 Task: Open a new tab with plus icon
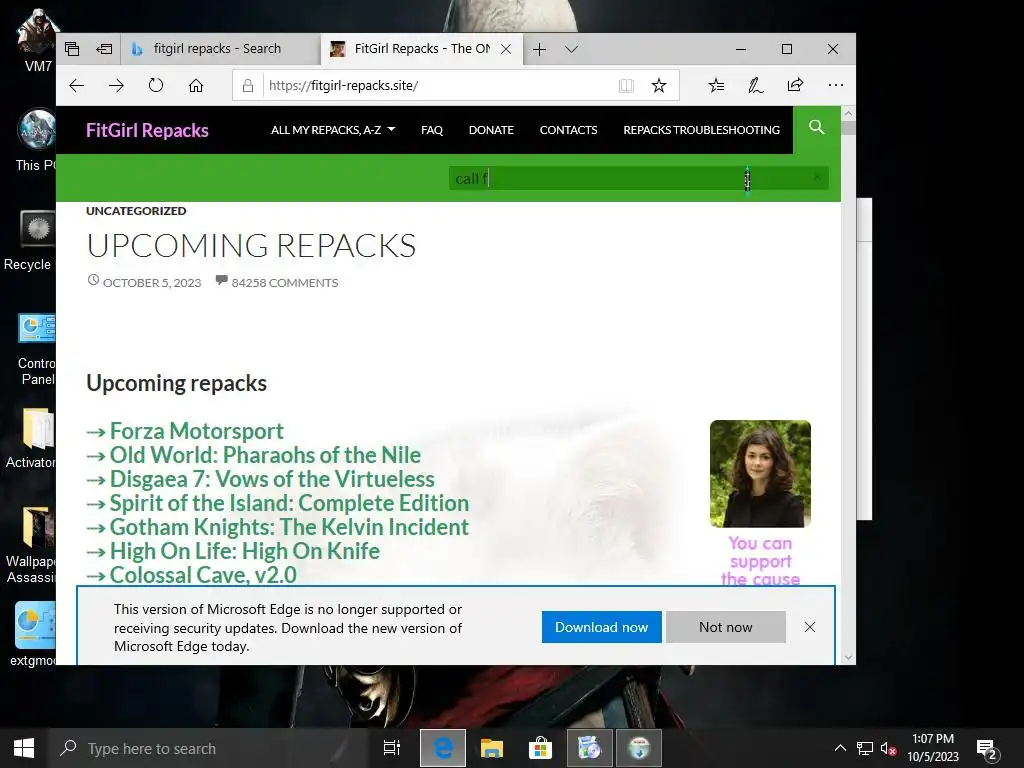tap(539, 49)
